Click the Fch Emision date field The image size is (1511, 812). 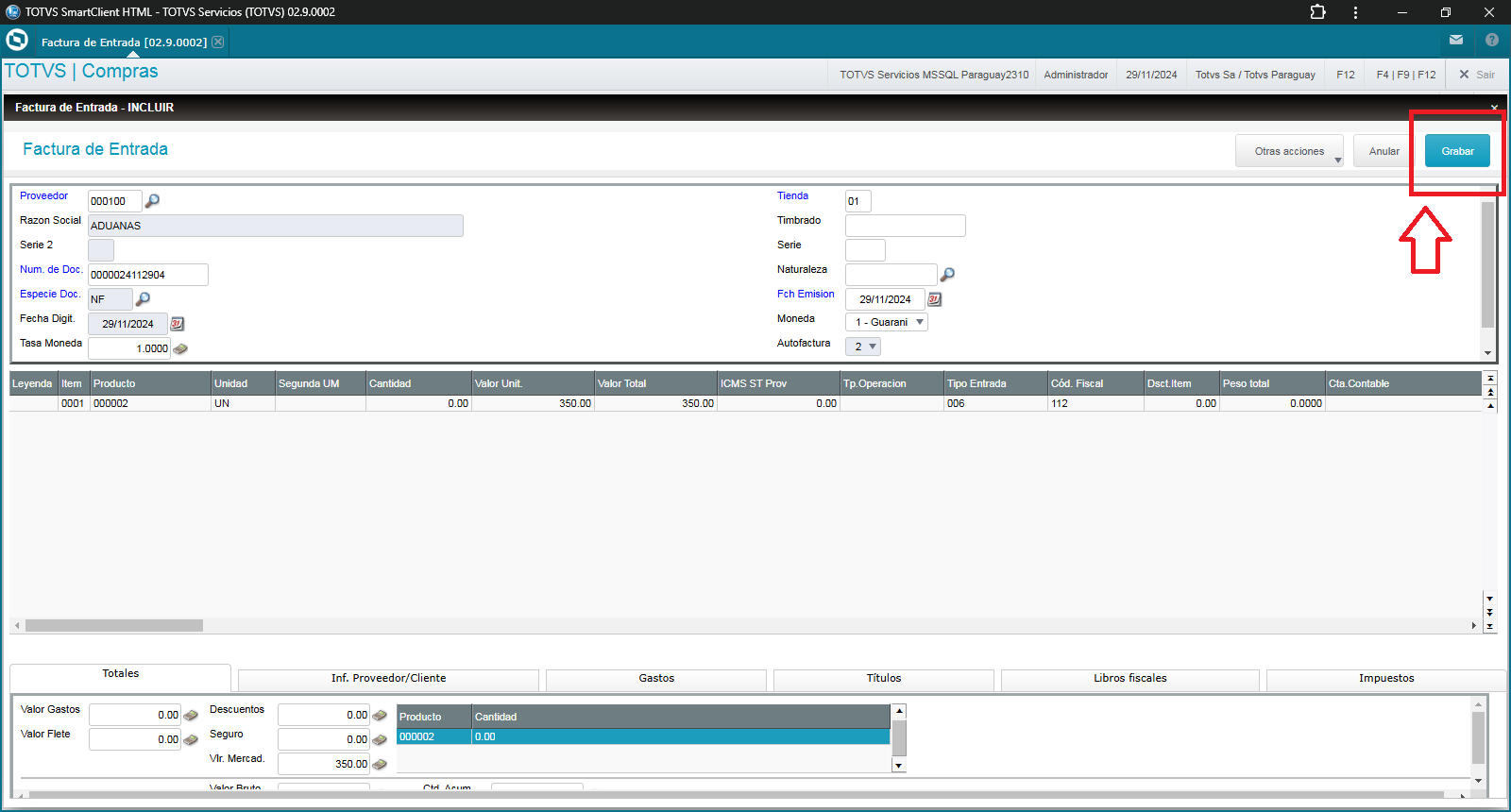(885, 299)
